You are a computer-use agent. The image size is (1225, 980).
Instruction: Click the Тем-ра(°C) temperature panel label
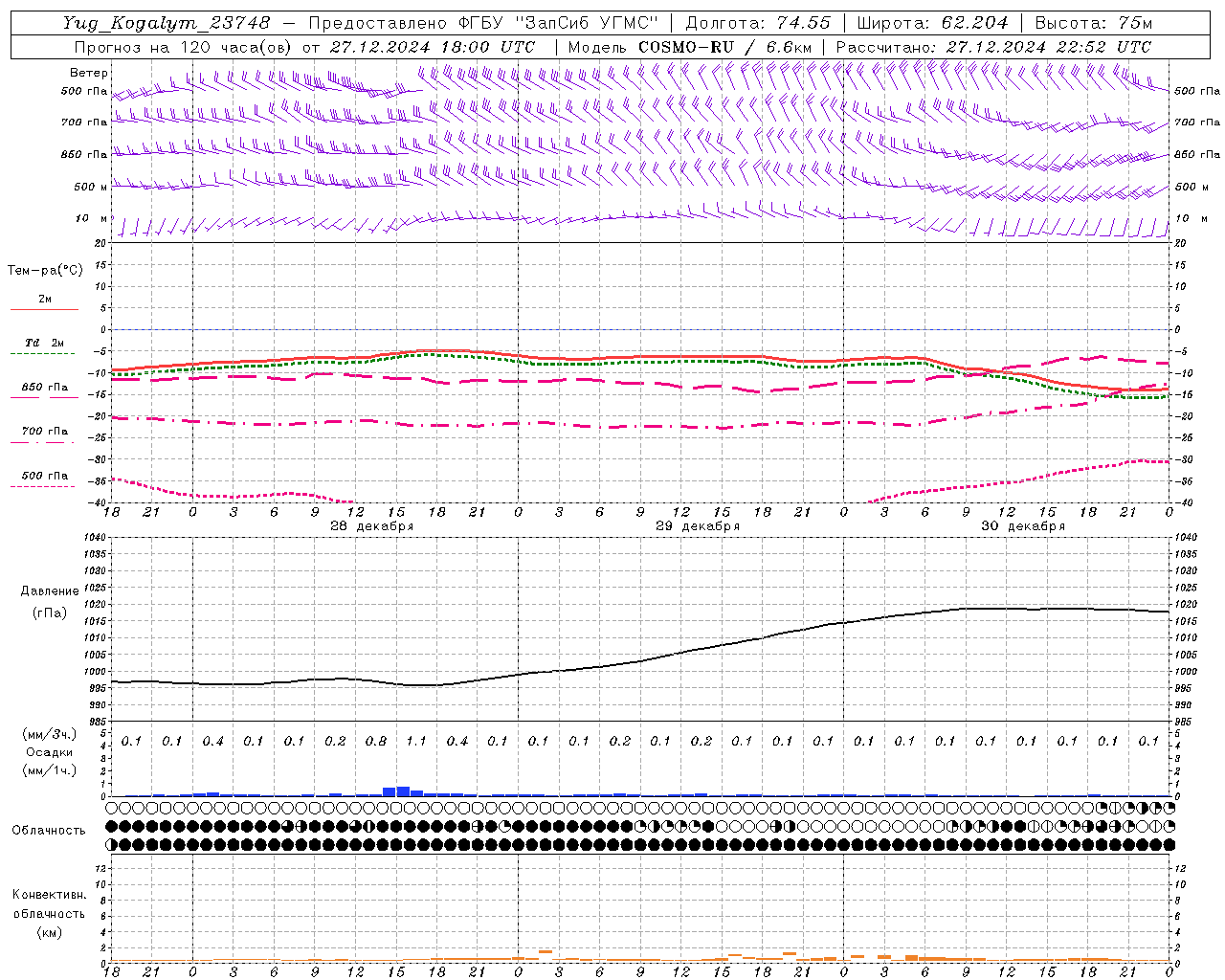[45, 271]
